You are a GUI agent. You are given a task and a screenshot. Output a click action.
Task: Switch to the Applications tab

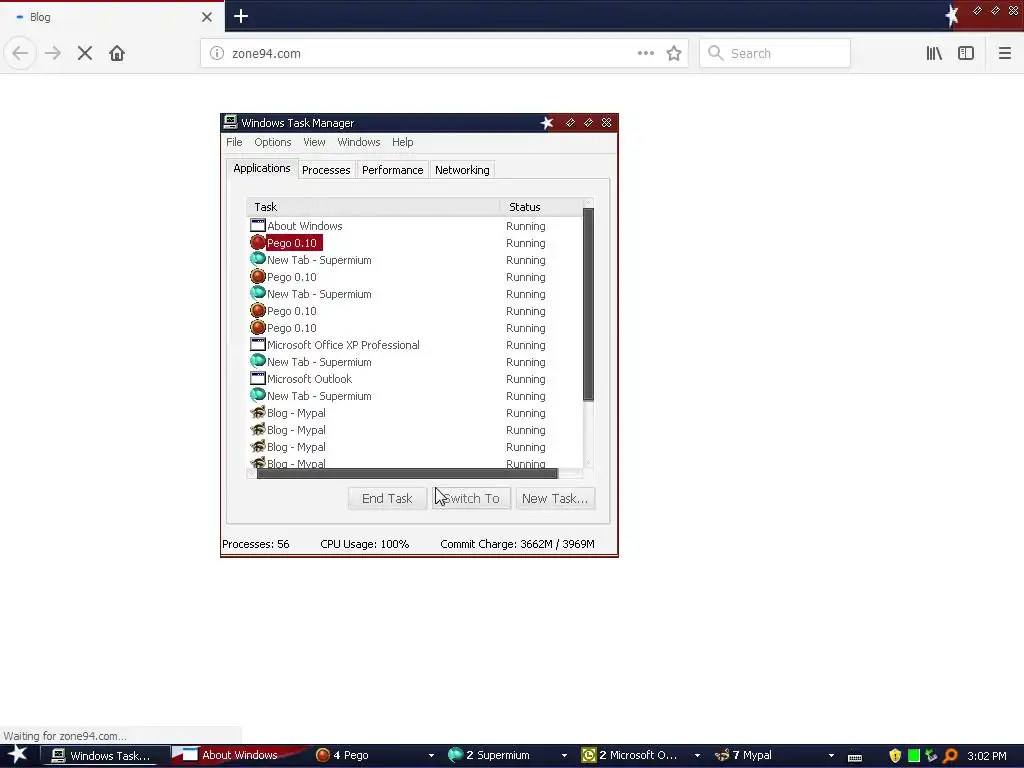coord(262,168)
